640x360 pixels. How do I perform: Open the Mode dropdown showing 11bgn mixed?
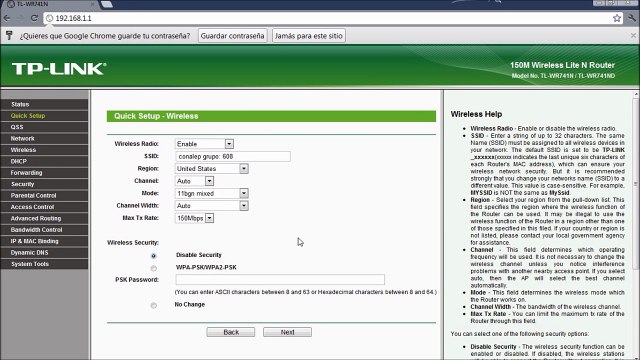point(211,193)
